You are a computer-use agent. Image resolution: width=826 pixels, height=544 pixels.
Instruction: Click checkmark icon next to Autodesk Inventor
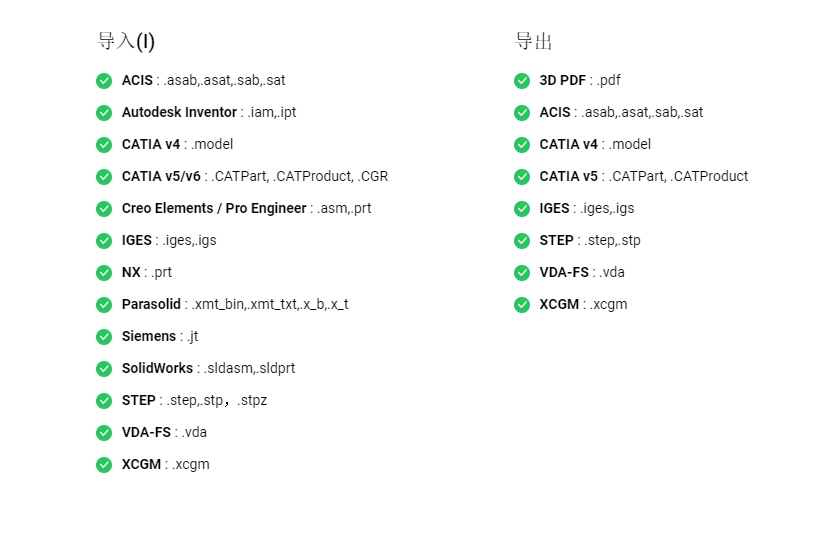pos(104,113)
